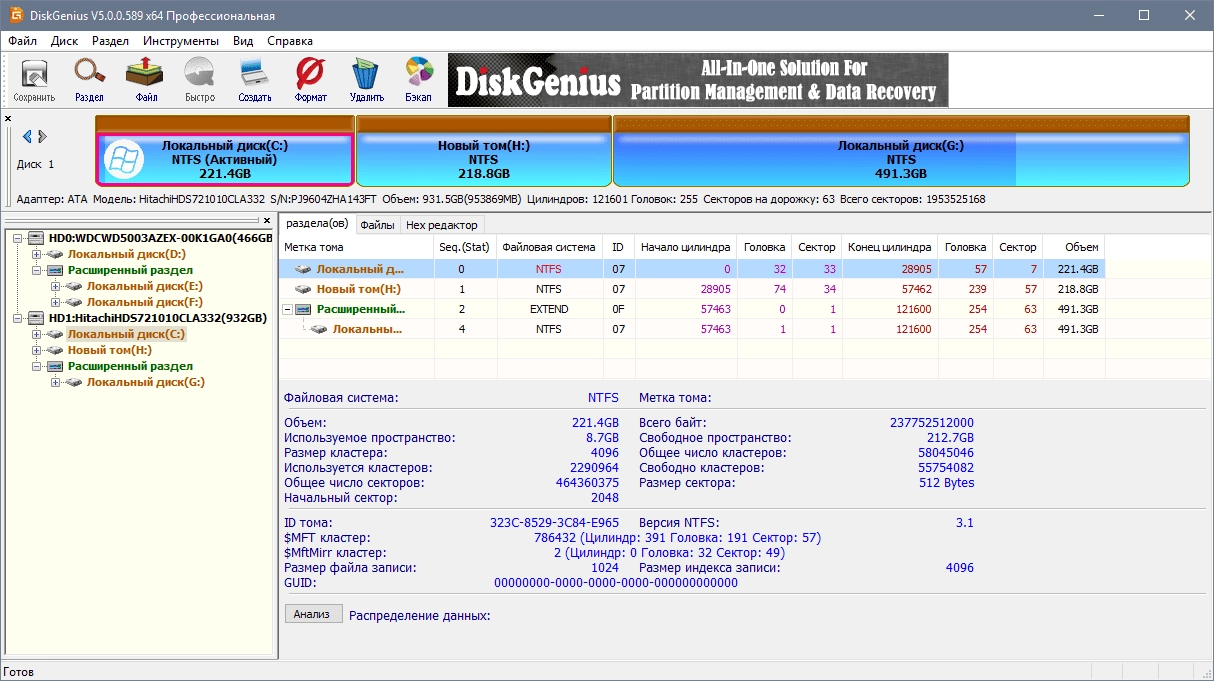Click the DiskGenius banner advertisement
Screen dimensions: 1214x681
(698, 80)
